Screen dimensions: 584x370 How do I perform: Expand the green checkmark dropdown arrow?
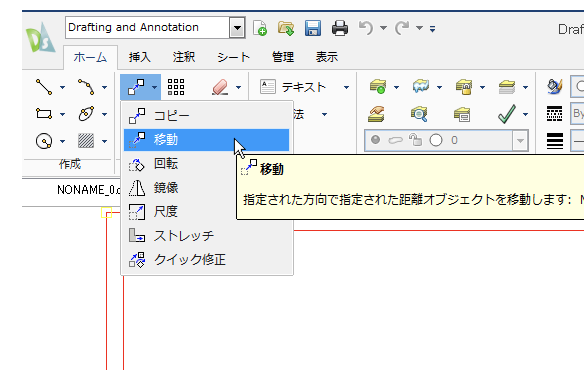(x=525, y=114)
